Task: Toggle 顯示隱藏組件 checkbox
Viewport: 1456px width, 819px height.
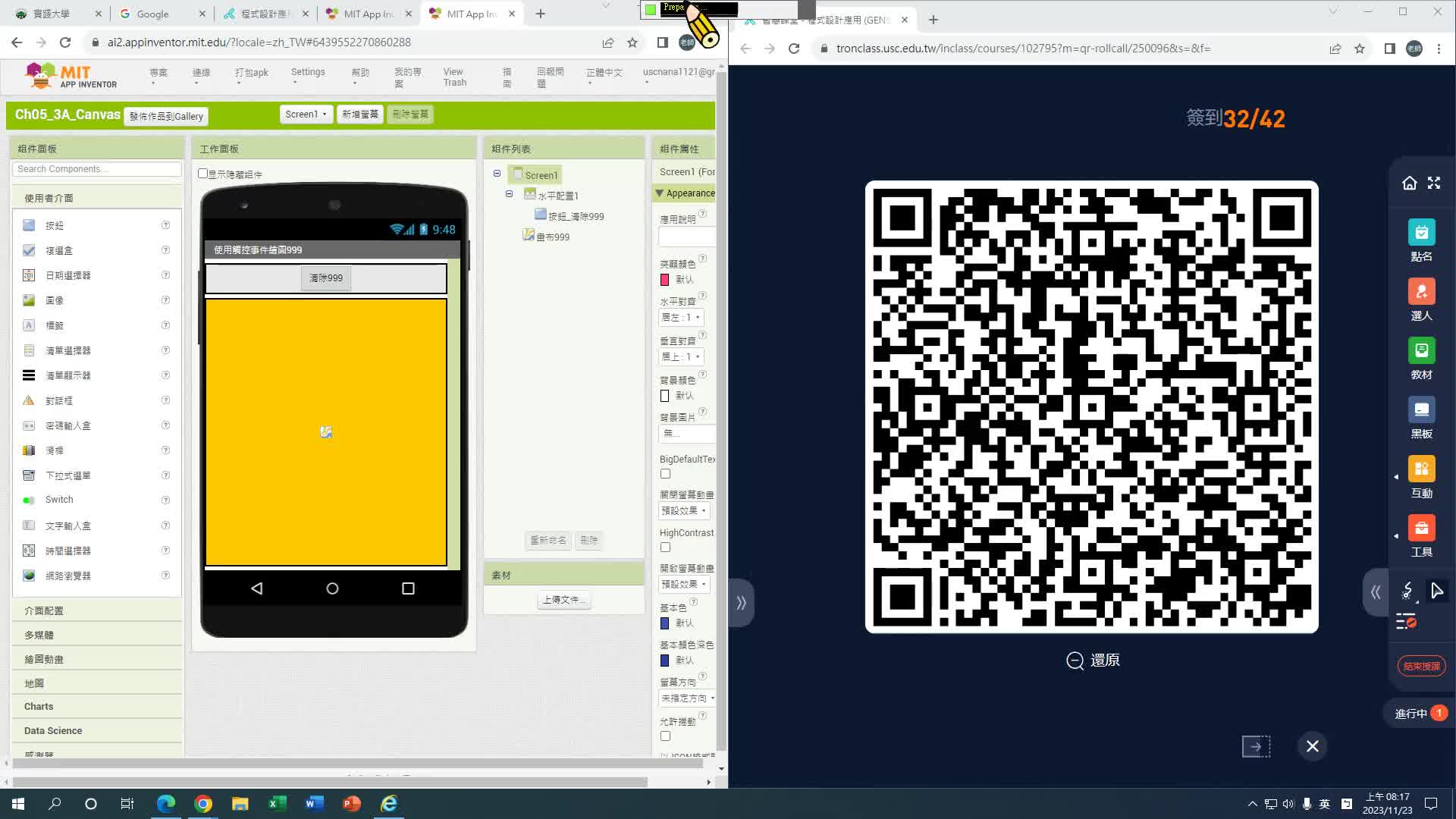Action: [202, 174]
